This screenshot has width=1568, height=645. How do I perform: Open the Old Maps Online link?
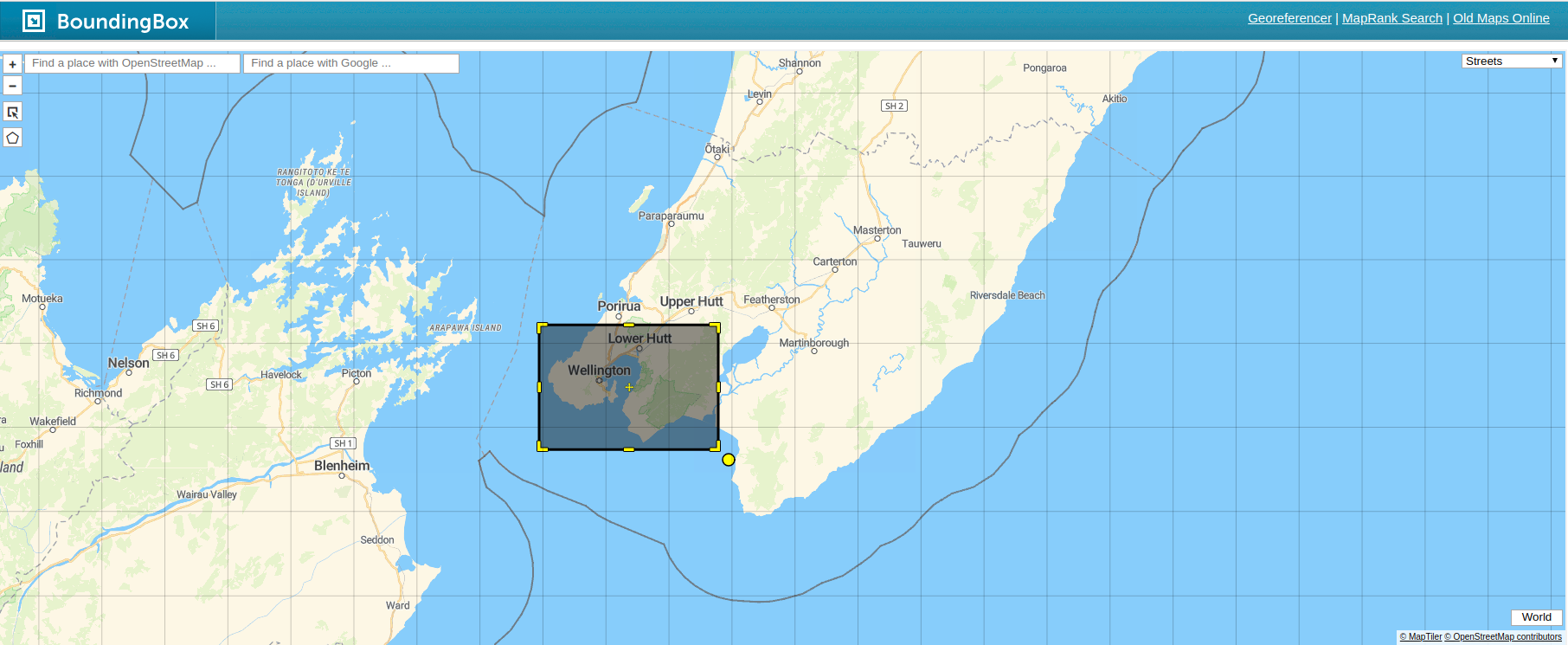[1501, 18]
